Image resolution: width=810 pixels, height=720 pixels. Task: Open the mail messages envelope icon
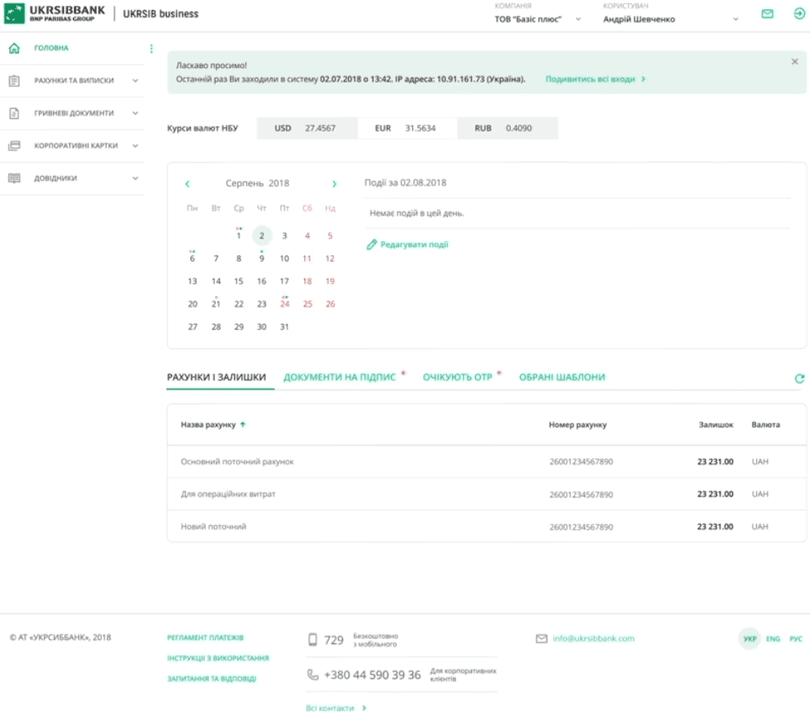767,14
